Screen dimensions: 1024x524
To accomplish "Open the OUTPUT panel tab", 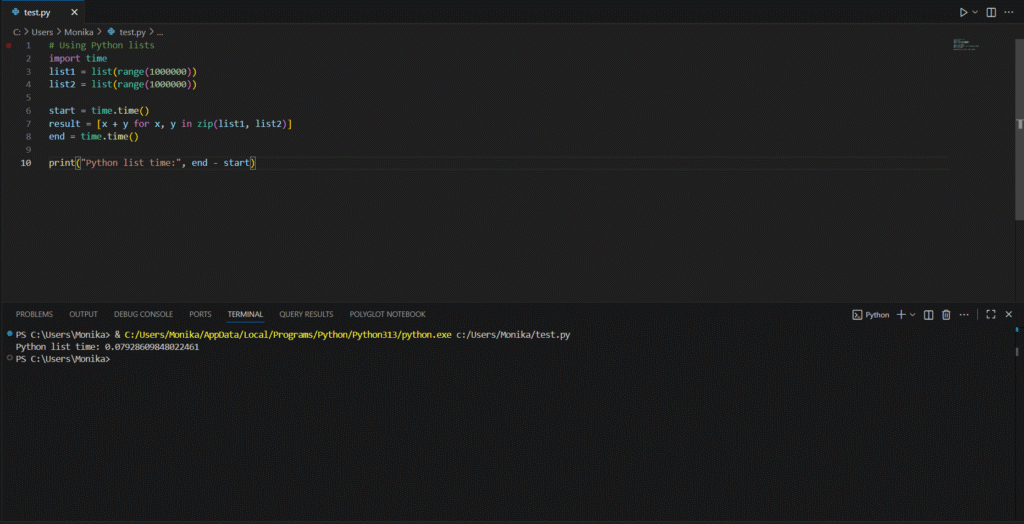I will pos(83,314).
